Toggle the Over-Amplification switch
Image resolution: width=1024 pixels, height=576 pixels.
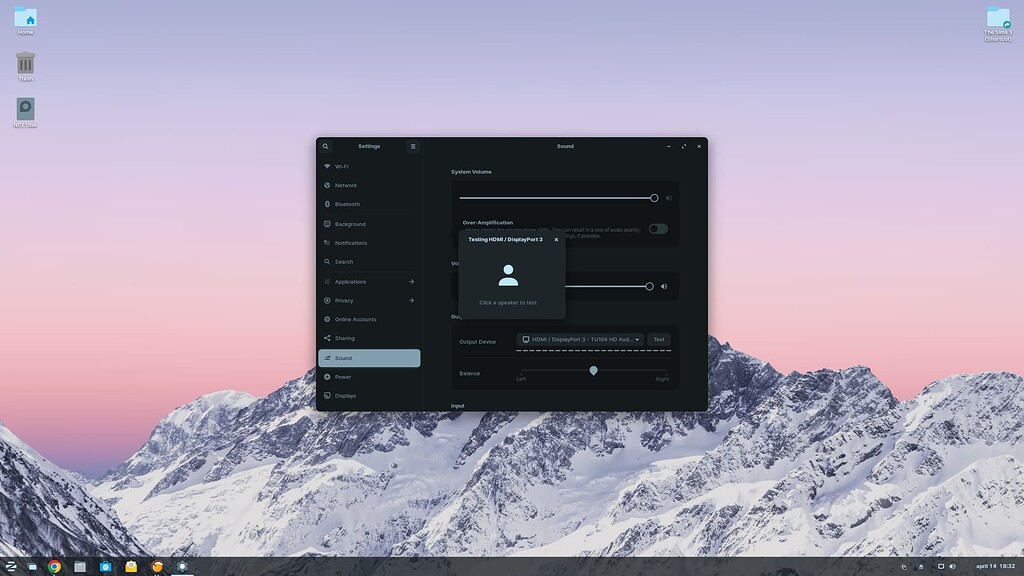click(658, 229)
